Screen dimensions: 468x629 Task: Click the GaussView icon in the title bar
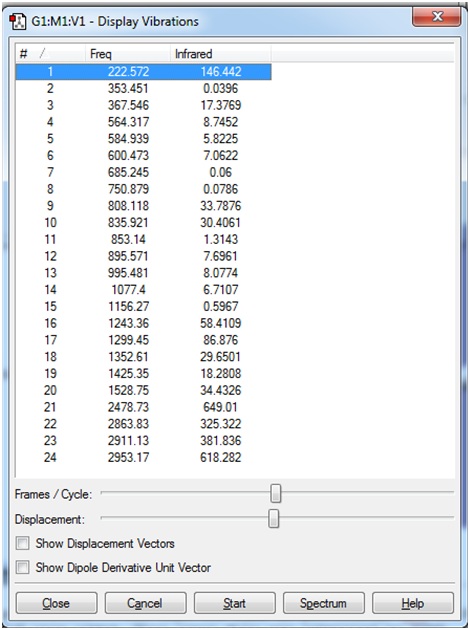pyautogui.click(x=18, y=22)
